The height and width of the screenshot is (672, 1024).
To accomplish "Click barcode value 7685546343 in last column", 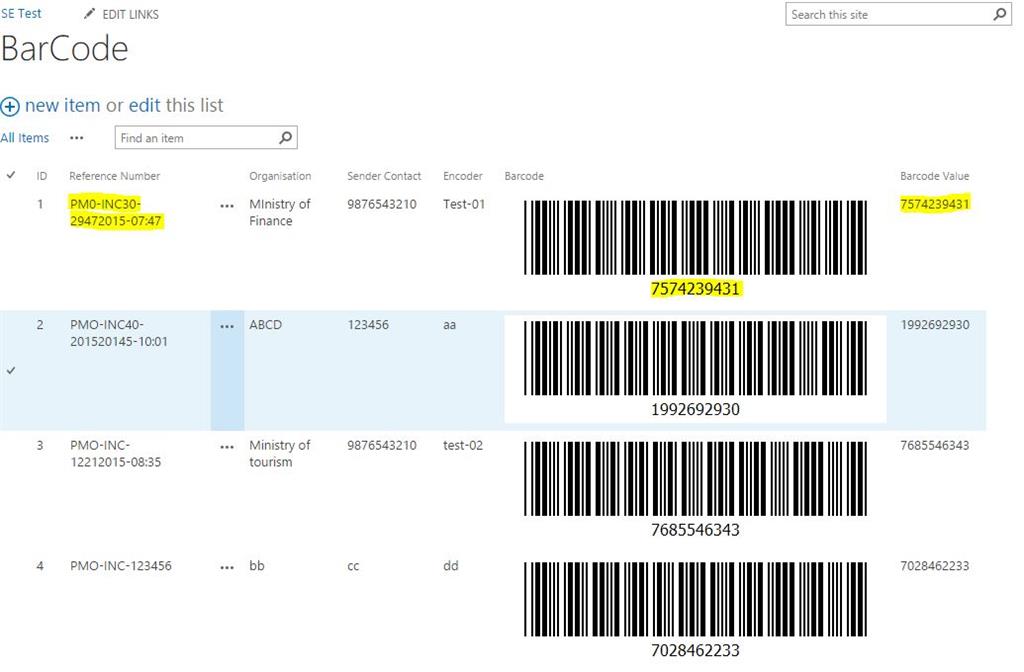I will 935,445.
